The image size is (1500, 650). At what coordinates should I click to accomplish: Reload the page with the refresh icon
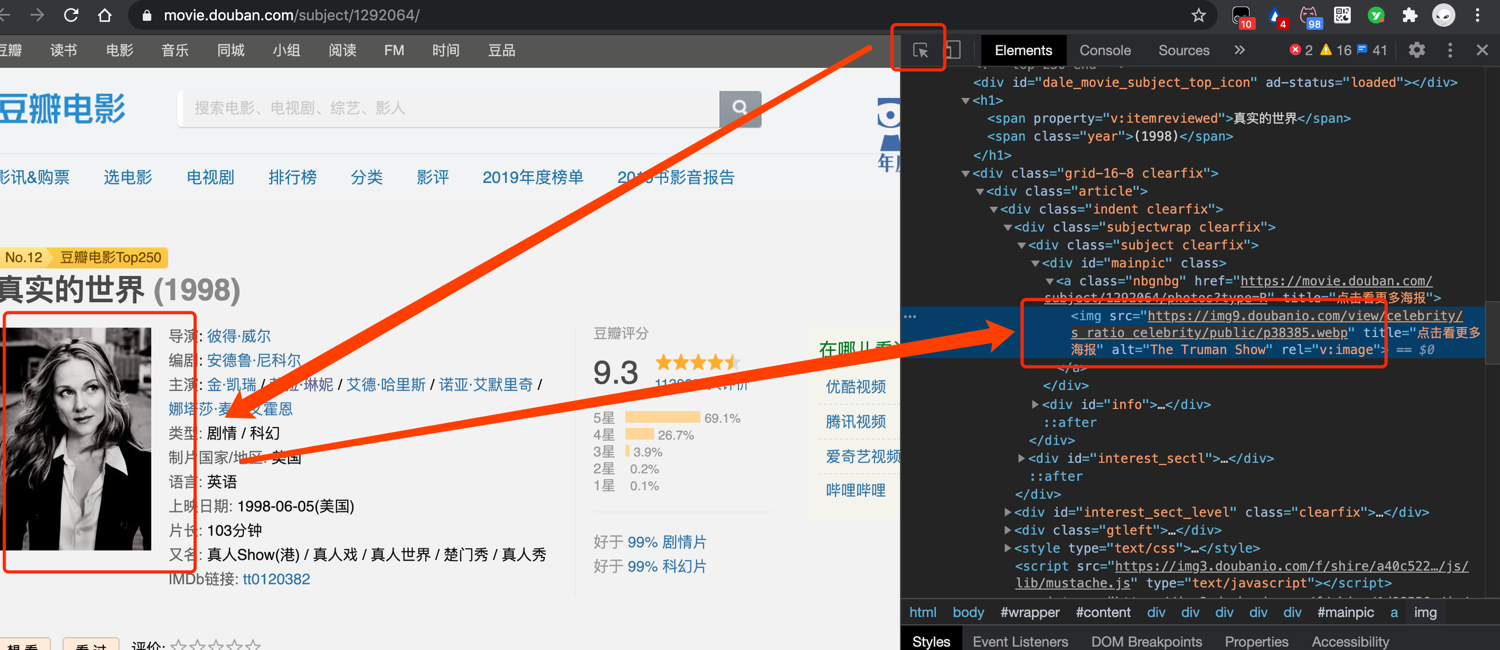[71, 15]
